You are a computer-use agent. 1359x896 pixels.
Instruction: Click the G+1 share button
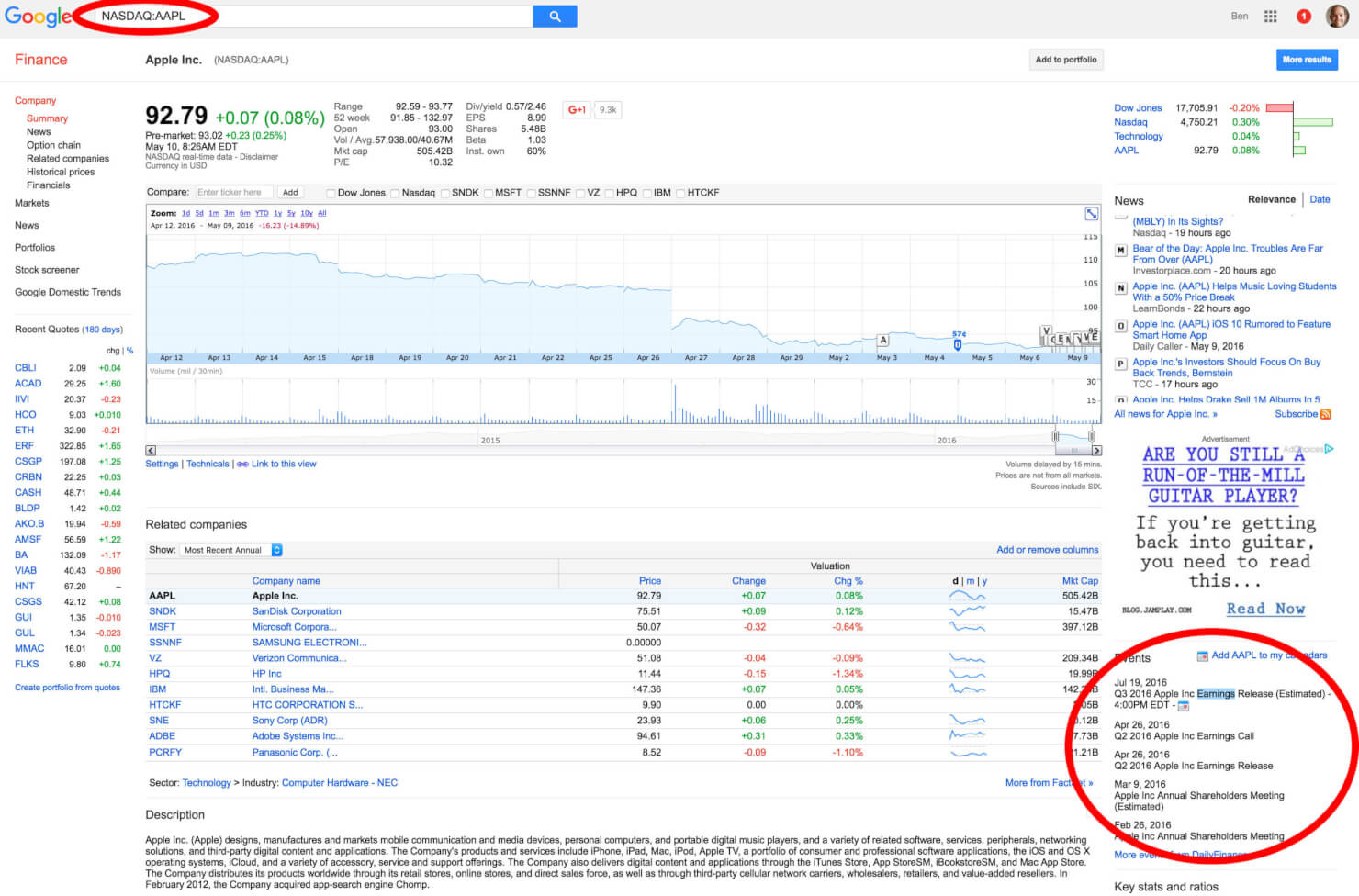577,109
